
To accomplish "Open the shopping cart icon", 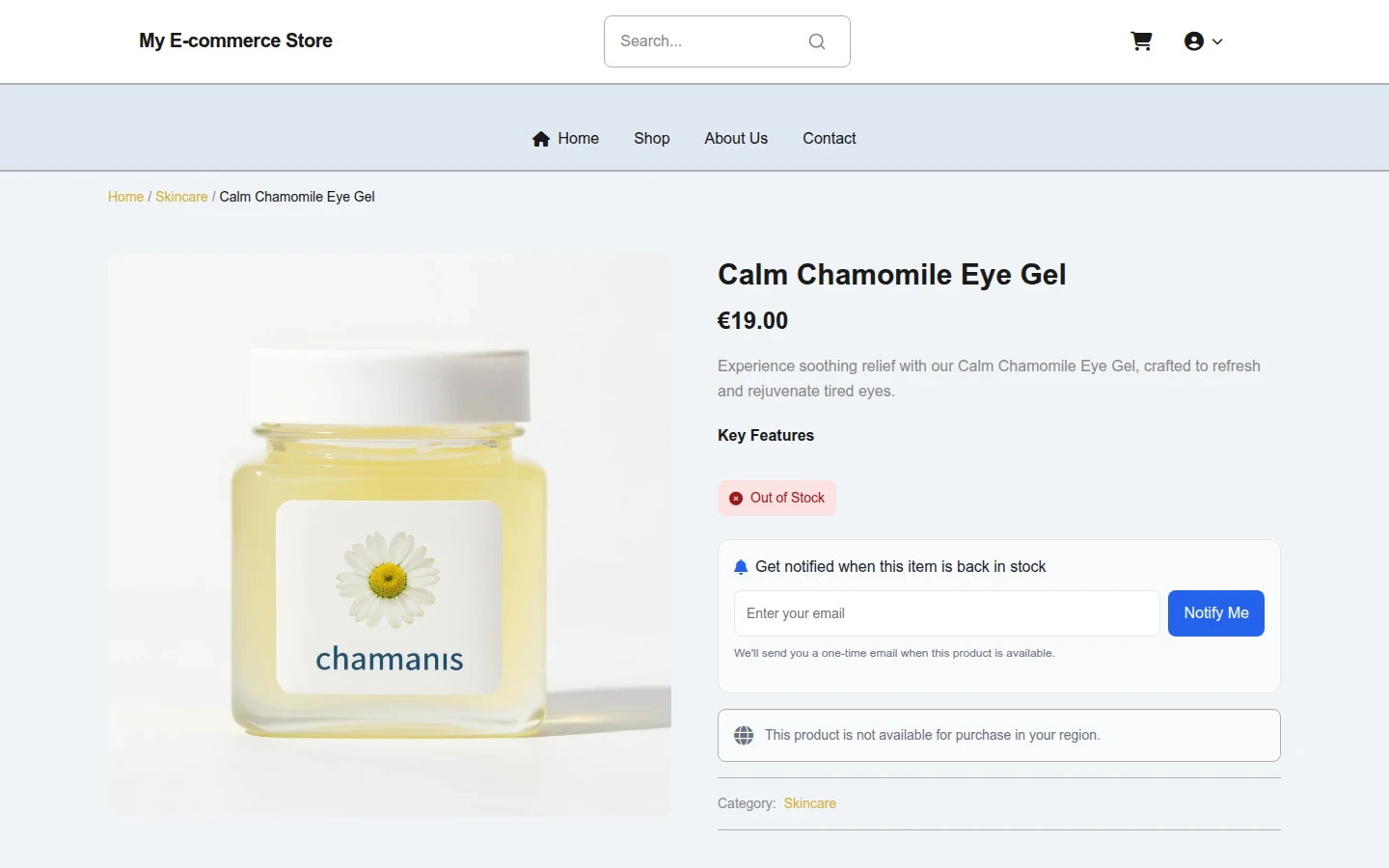I will tap(1141, 41).
